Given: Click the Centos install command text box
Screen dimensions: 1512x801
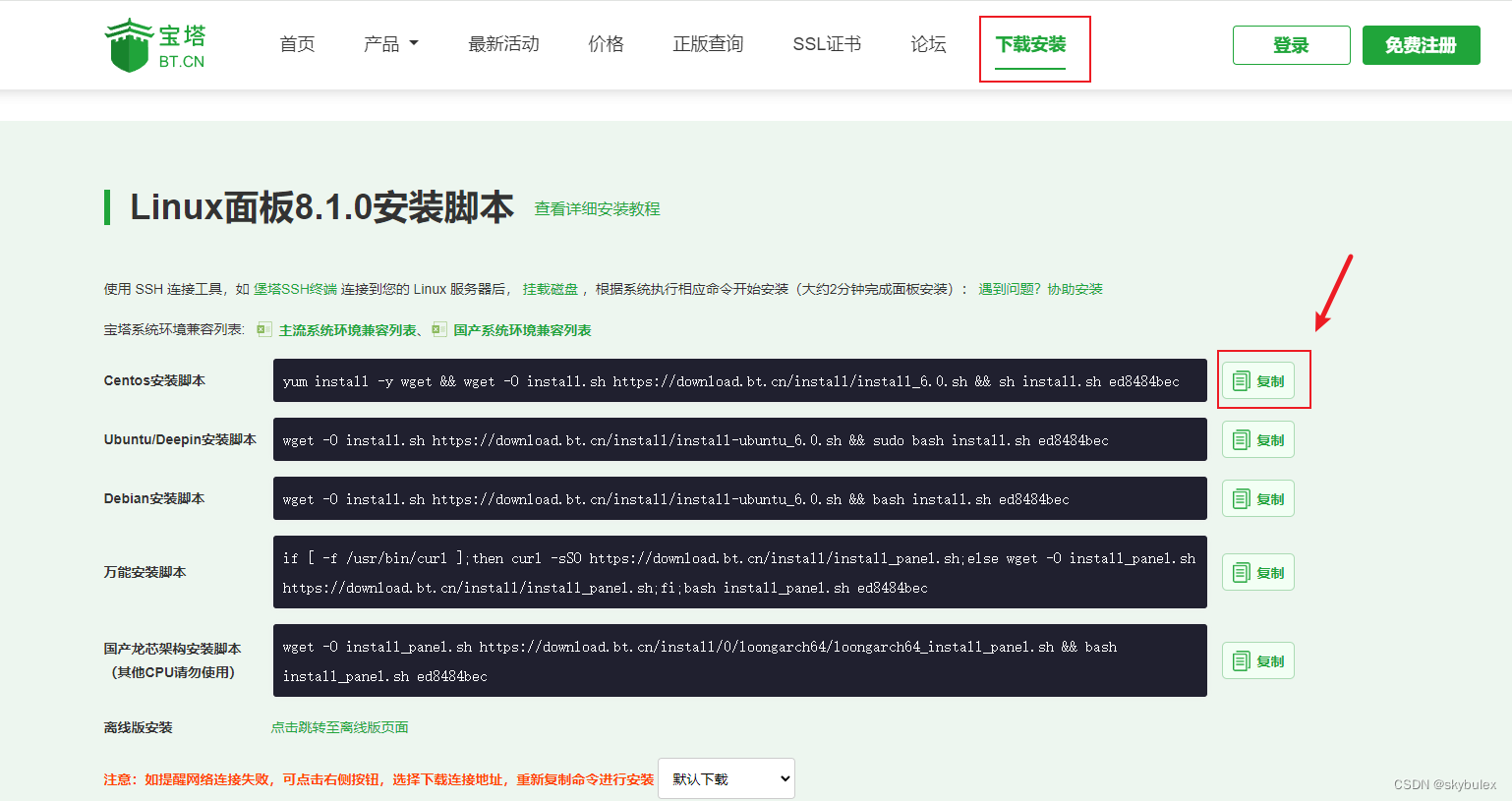Looking at the screenshot, I should pyautogui.click(x=740, y=380).
